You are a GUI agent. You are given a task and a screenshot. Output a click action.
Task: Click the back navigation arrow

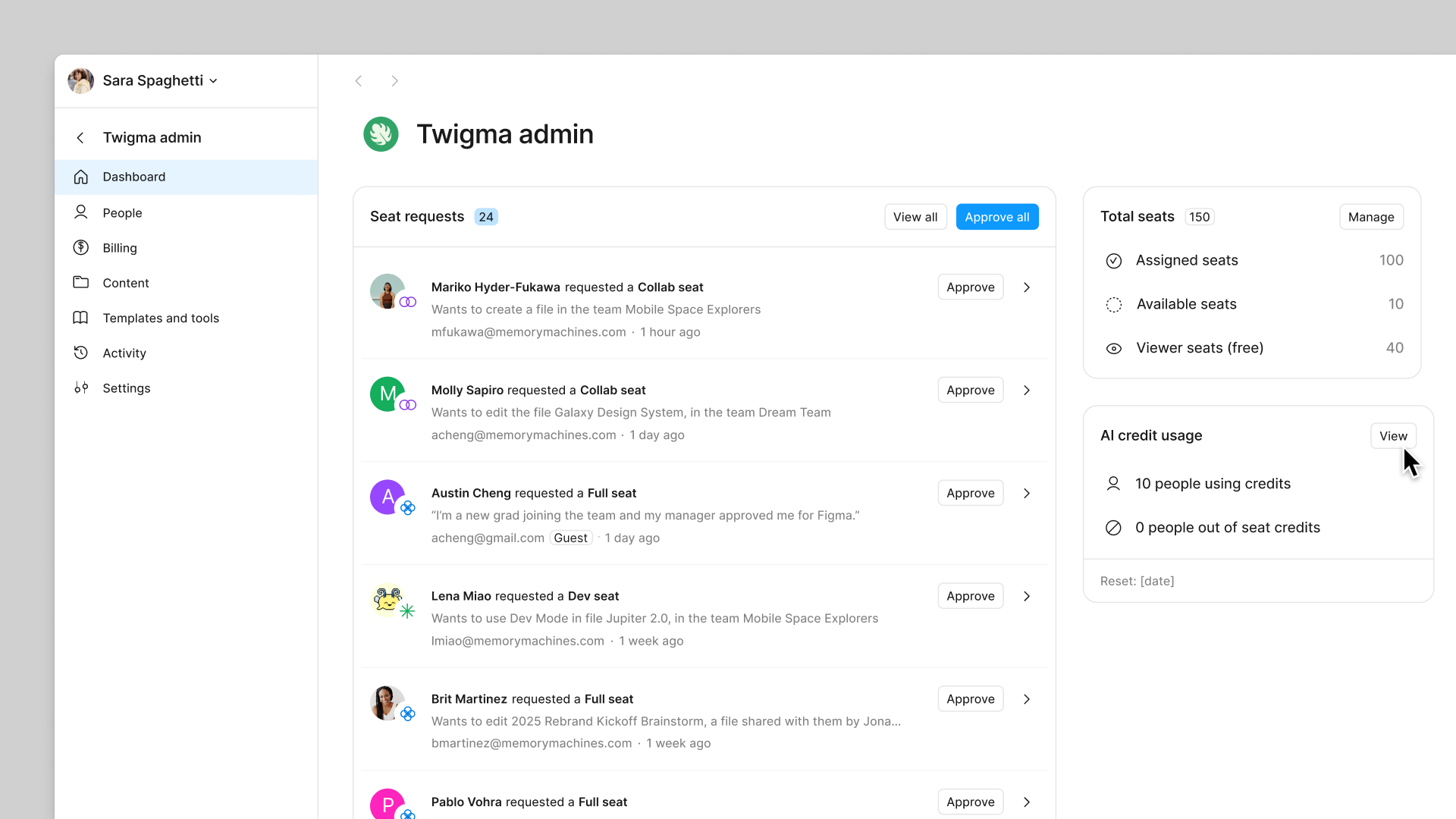click(x=359, y=81)
